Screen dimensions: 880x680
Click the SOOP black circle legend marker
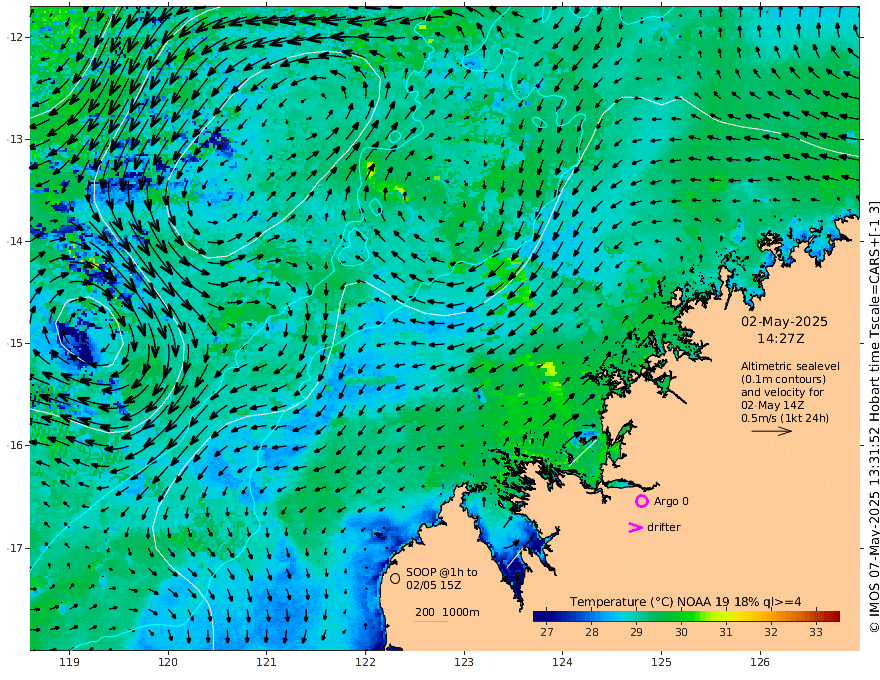coord(395,578)
